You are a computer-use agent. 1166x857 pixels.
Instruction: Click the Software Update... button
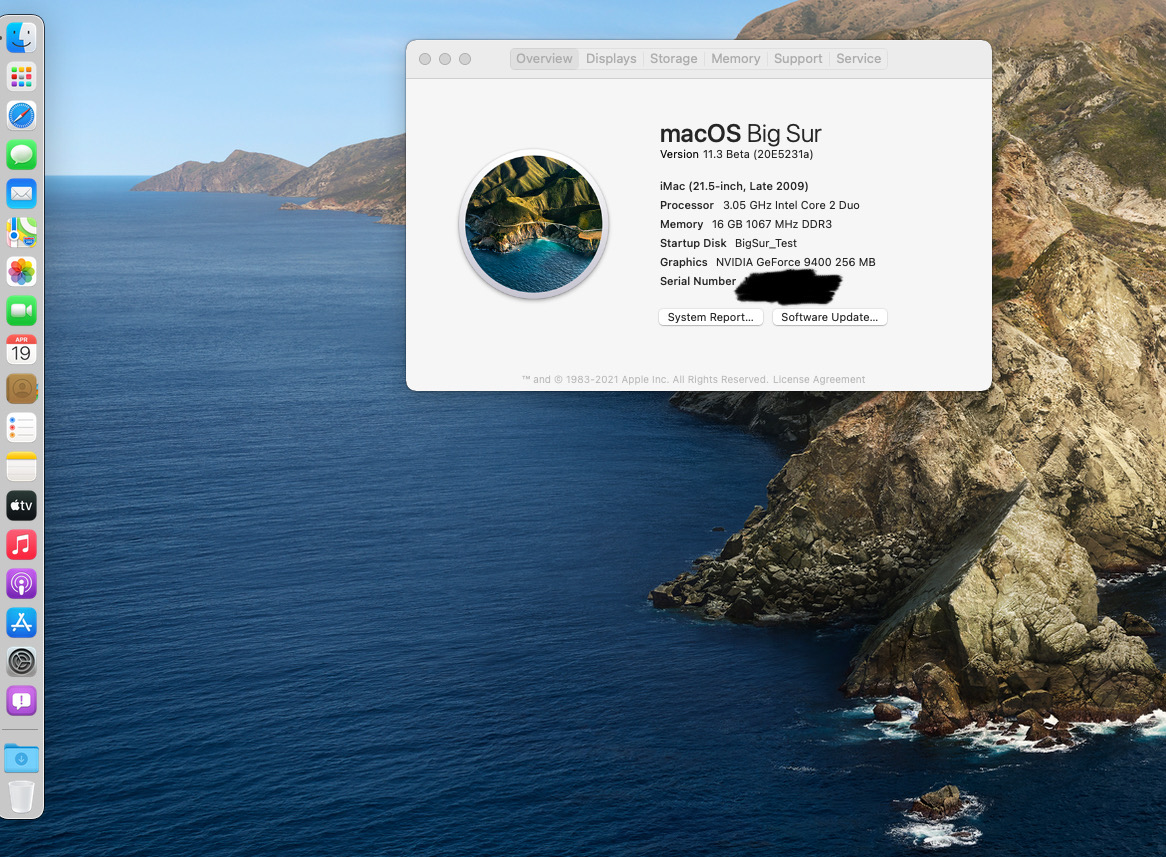(x=829, y=317)
